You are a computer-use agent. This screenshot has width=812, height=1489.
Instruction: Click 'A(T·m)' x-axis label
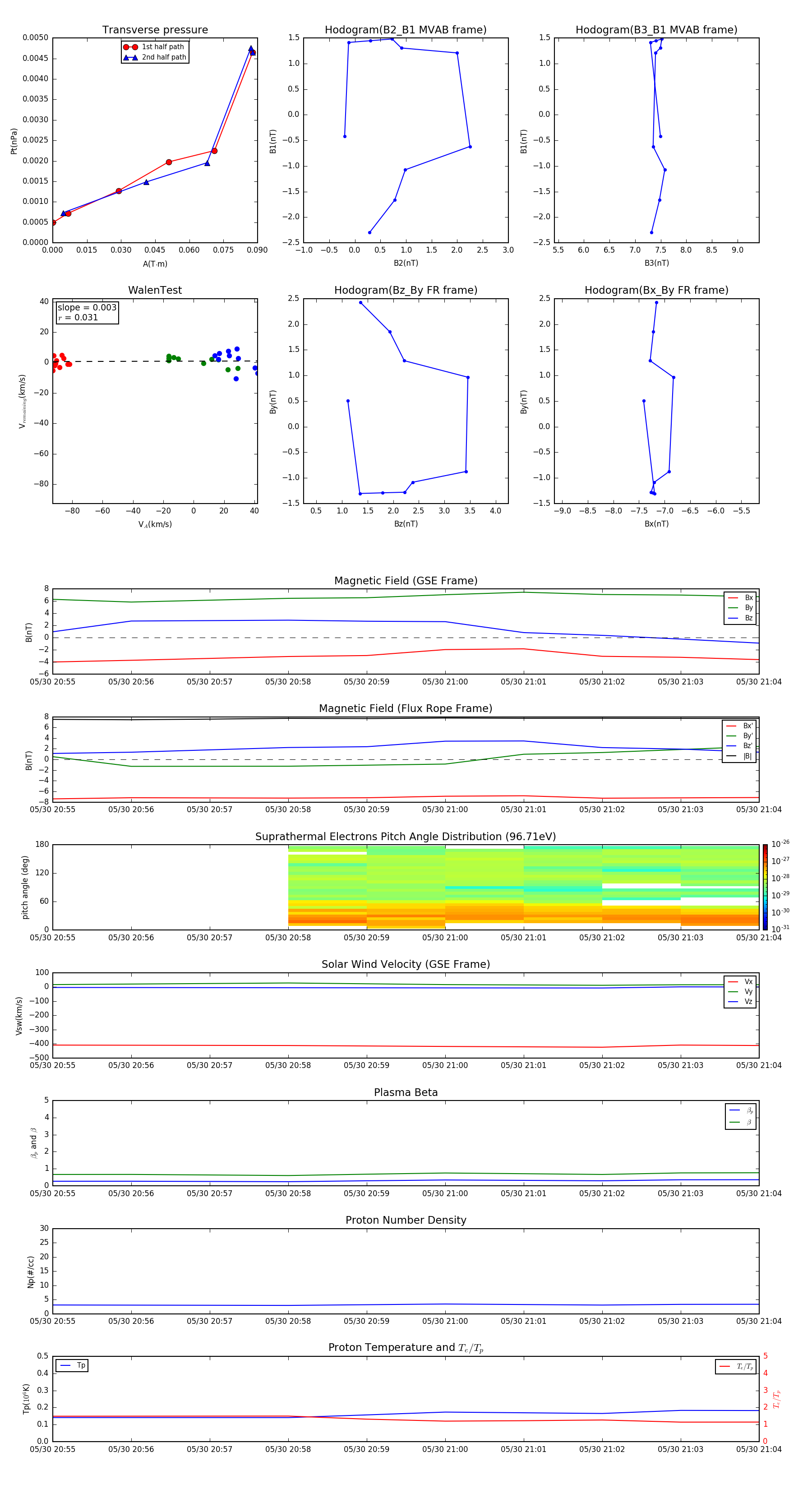(x=155, y=264)
